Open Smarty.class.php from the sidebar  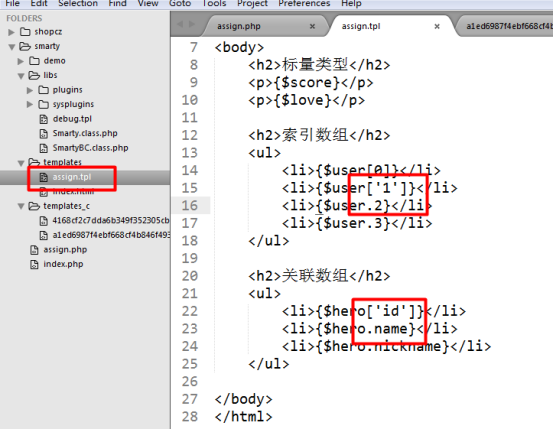click(x=85, y=133)
